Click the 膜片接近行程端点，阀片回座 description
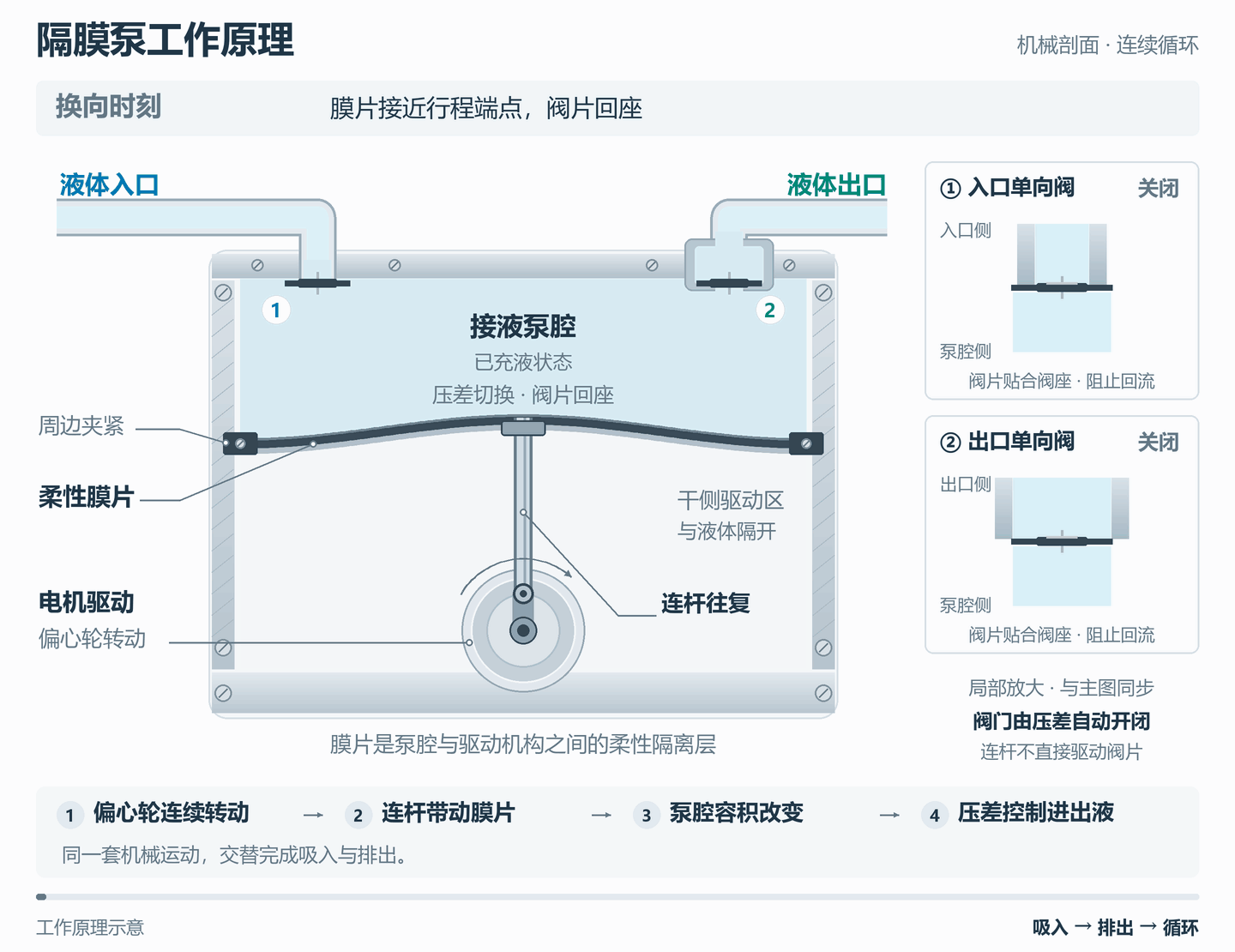 [x=485, y=108]
